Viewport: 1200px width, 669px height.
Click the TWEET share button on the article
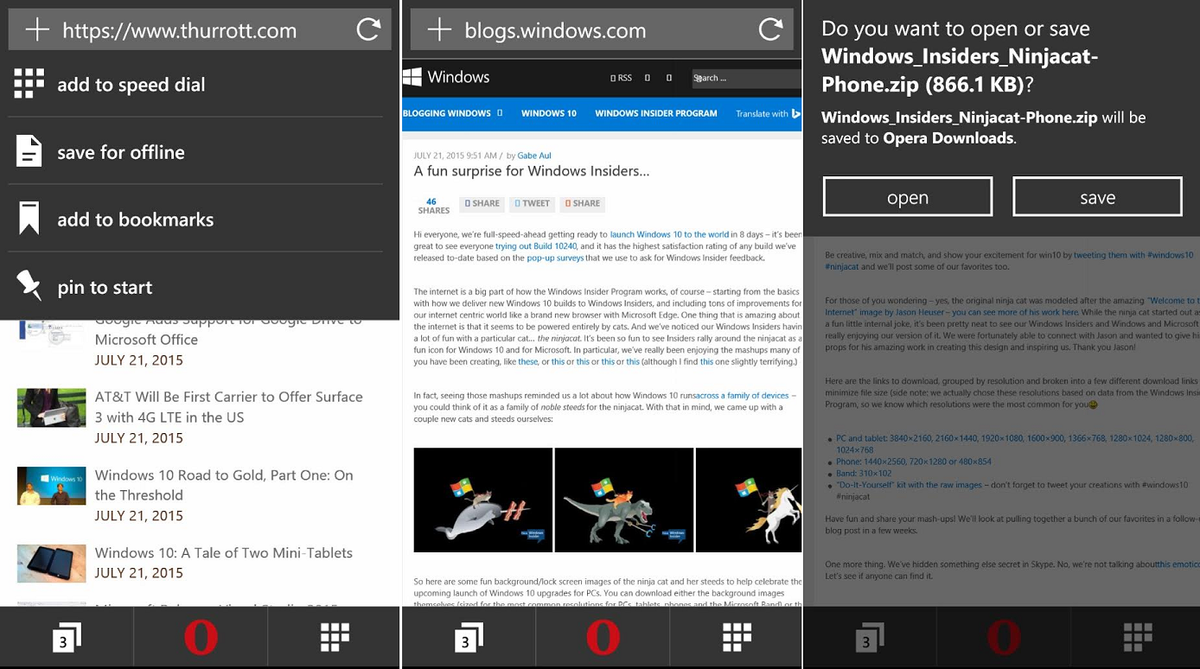click(x=532, y=204)
